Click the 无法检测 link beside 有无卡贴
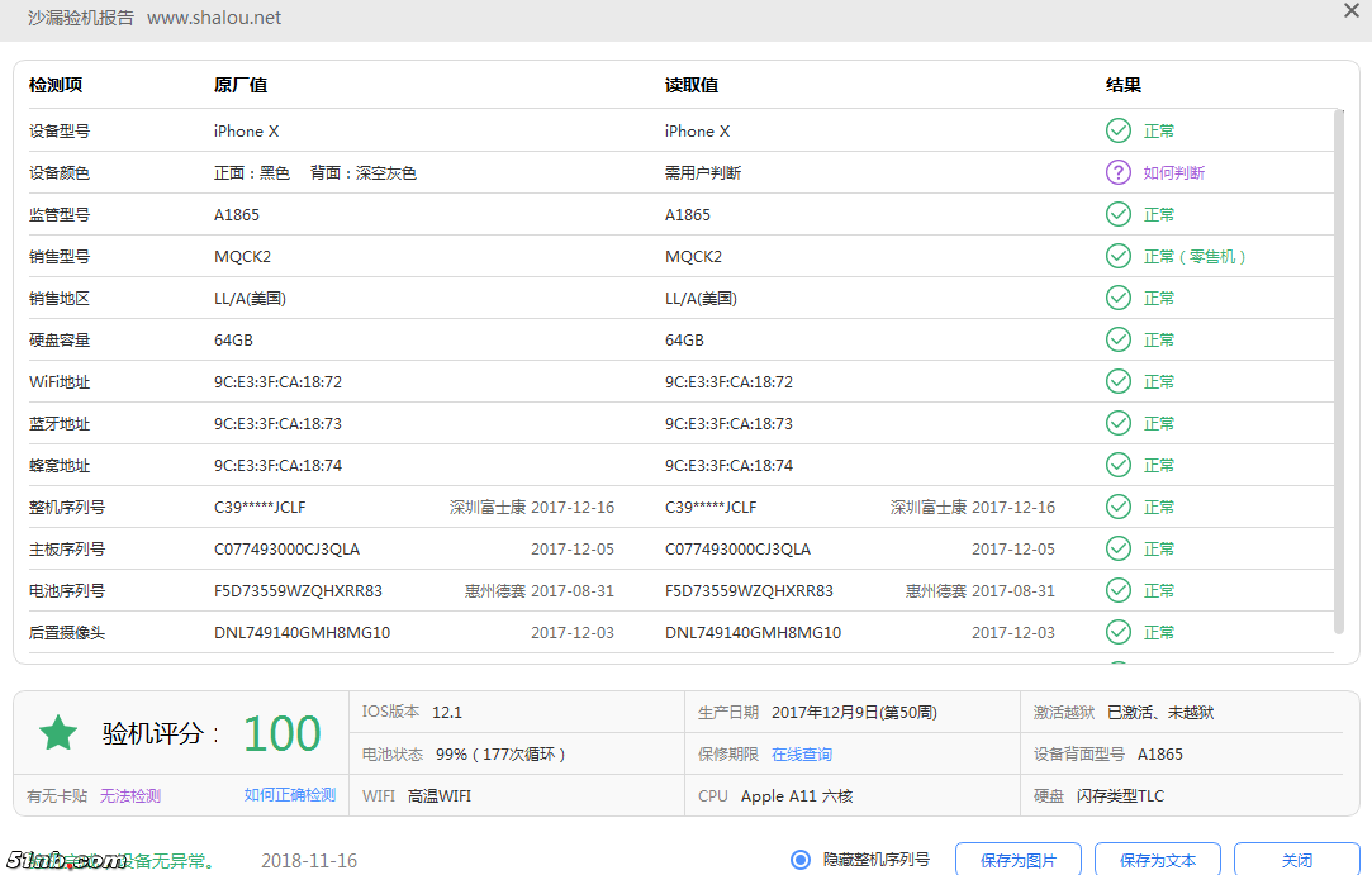Screen dimensions: 1372x875 (x=130, y=796)
